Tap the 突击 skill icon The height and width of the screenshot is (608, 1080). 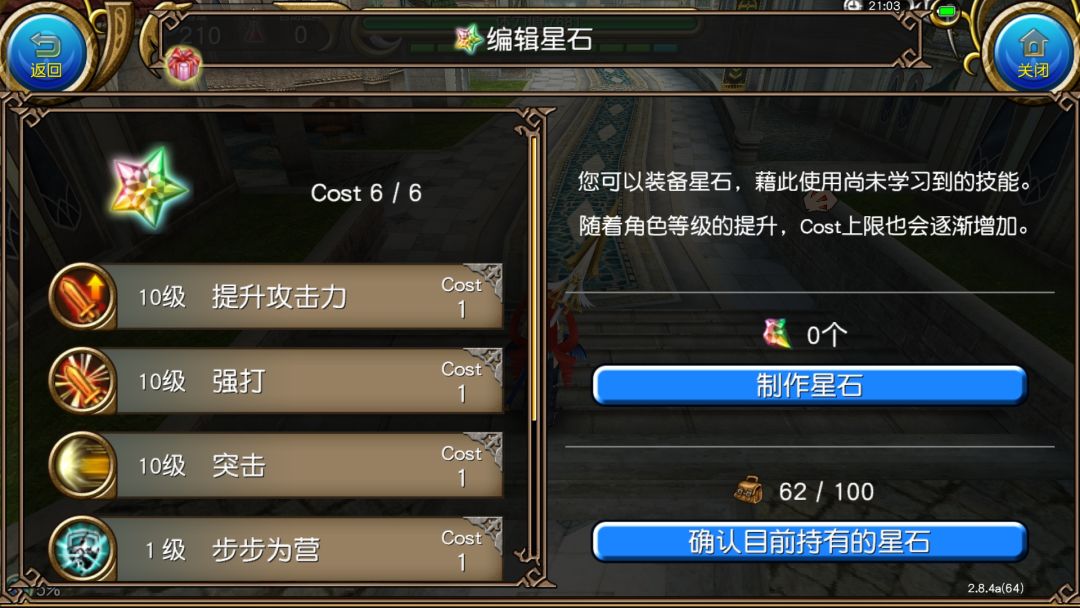(x=82, y=465)
